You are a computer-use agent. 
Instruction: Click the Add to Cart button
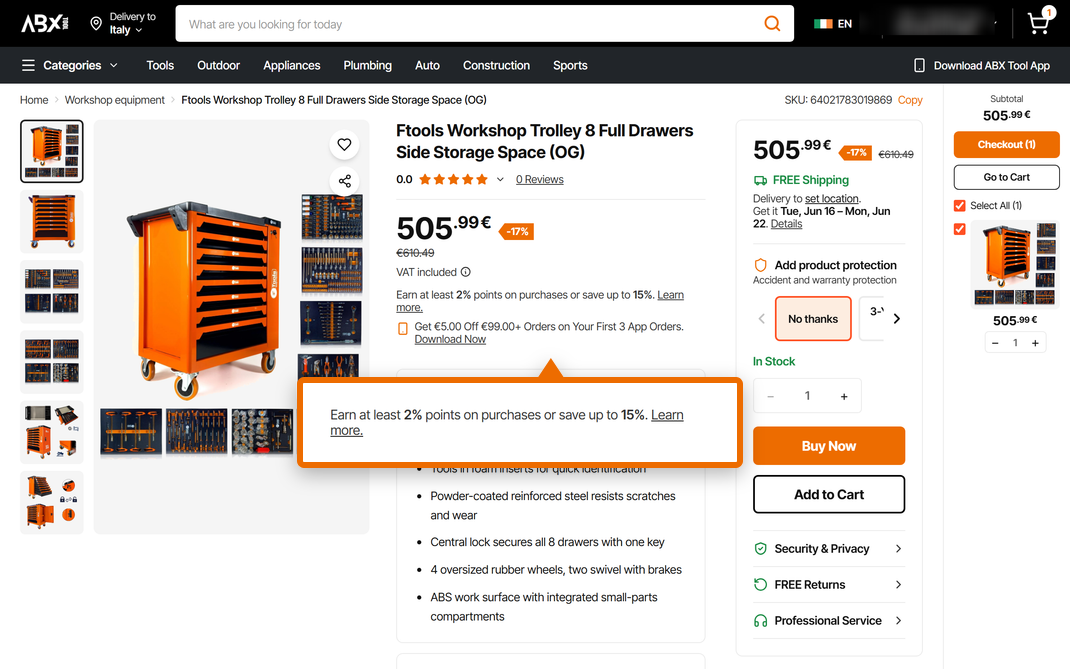pos(828,494)
